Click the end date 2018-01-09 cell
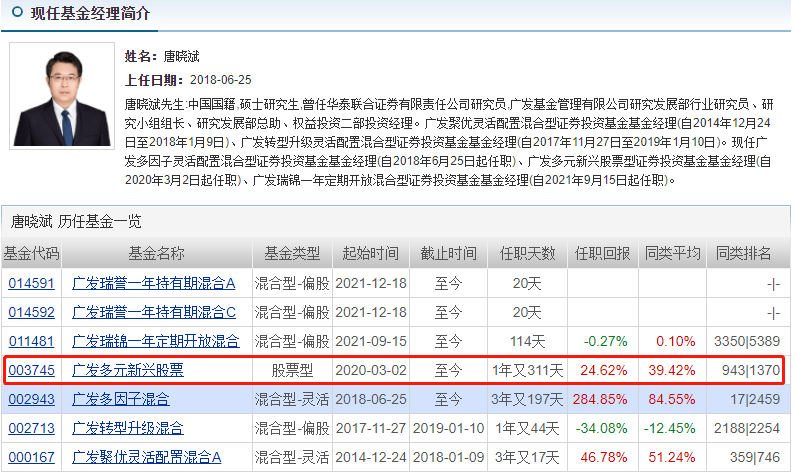The width and height of the screenshot is (796, 476). pyautogui.click(x=448, y=457)
